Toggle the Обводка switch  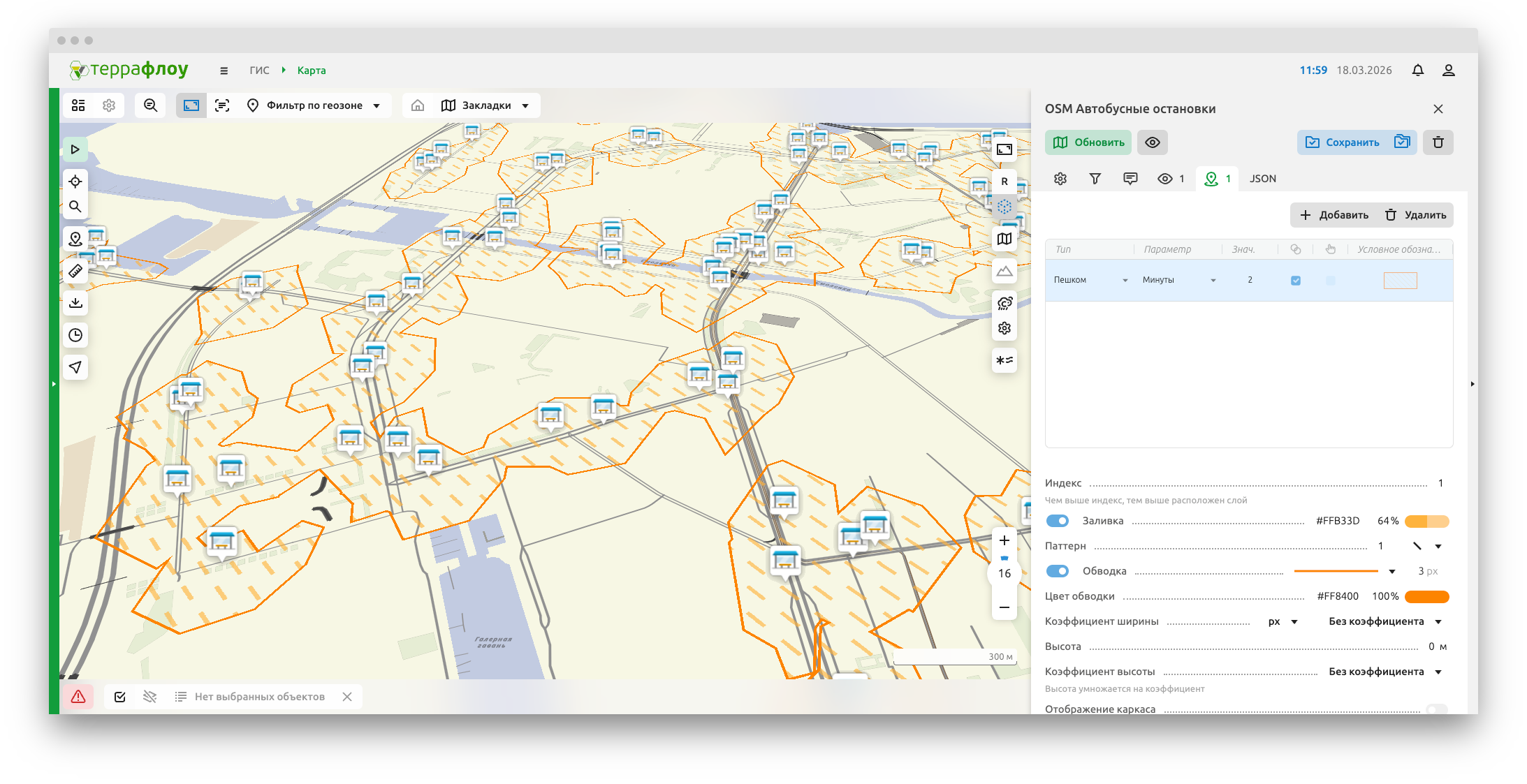[x=1058, y=571]
